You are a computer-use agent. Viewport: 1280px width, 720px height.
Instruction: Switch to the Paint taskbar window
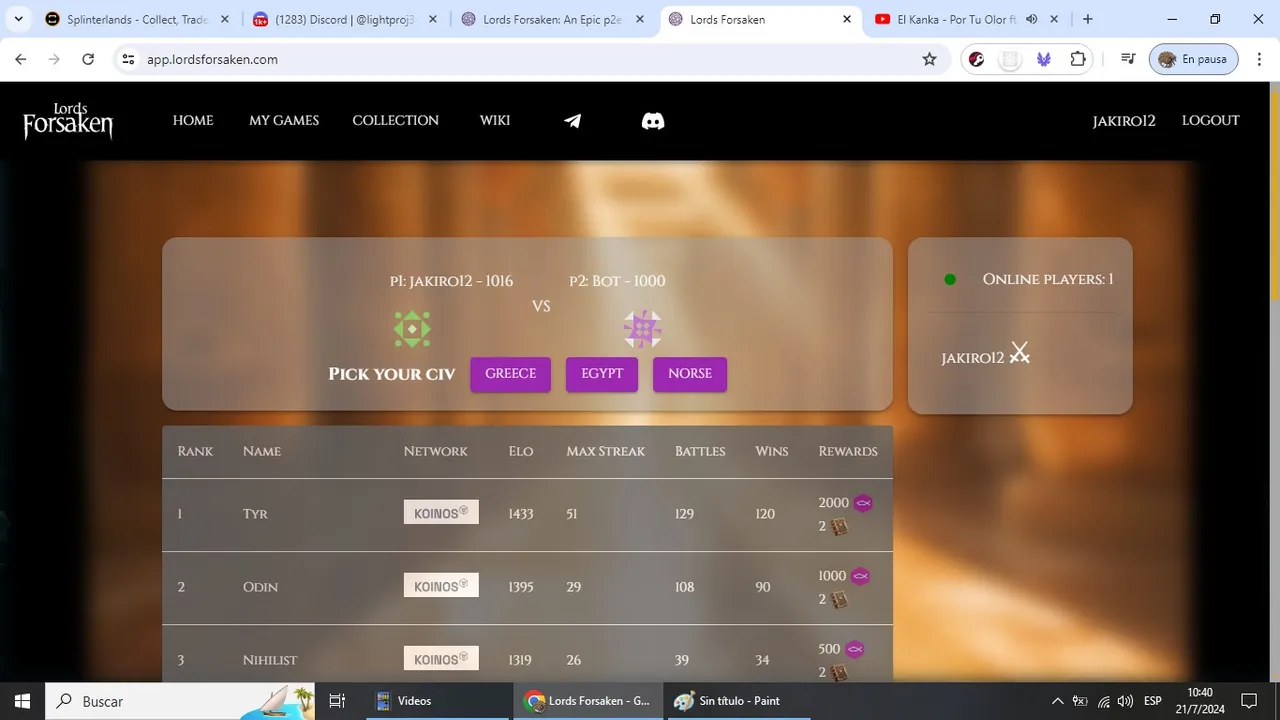738,701
